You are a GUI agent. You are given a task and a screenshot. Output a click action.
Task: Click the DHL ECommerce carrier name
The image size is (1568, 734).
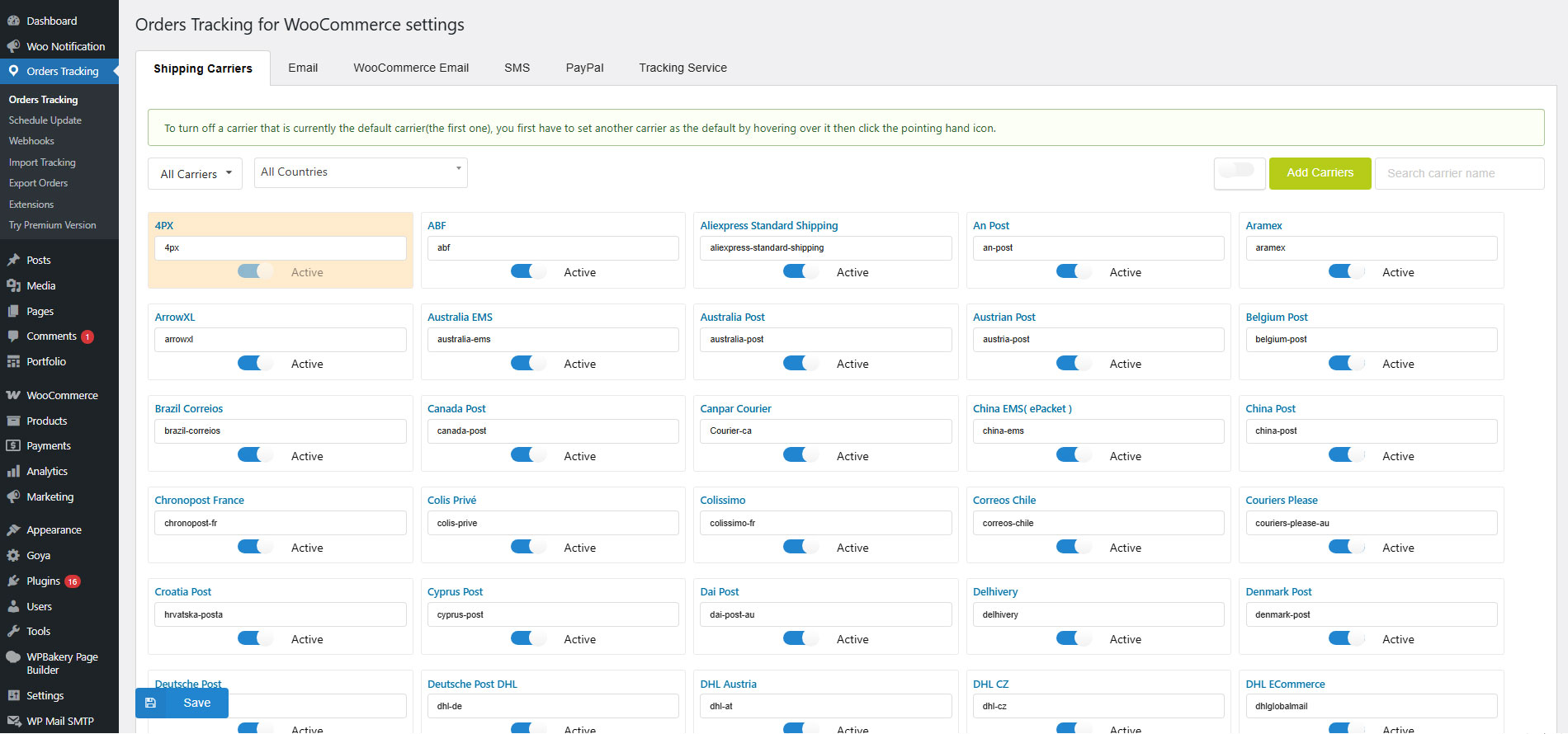[1285, 684]
